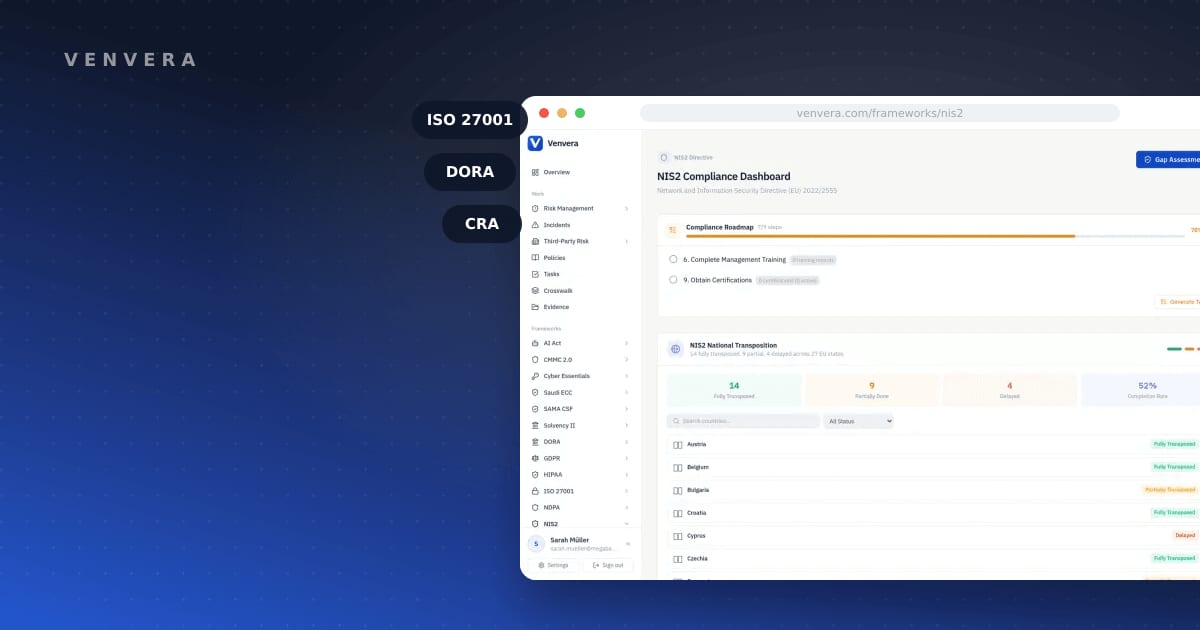
Task: Select the Cyber Essentials key icon
Action: pyautogui.click(x=535, y=376)
